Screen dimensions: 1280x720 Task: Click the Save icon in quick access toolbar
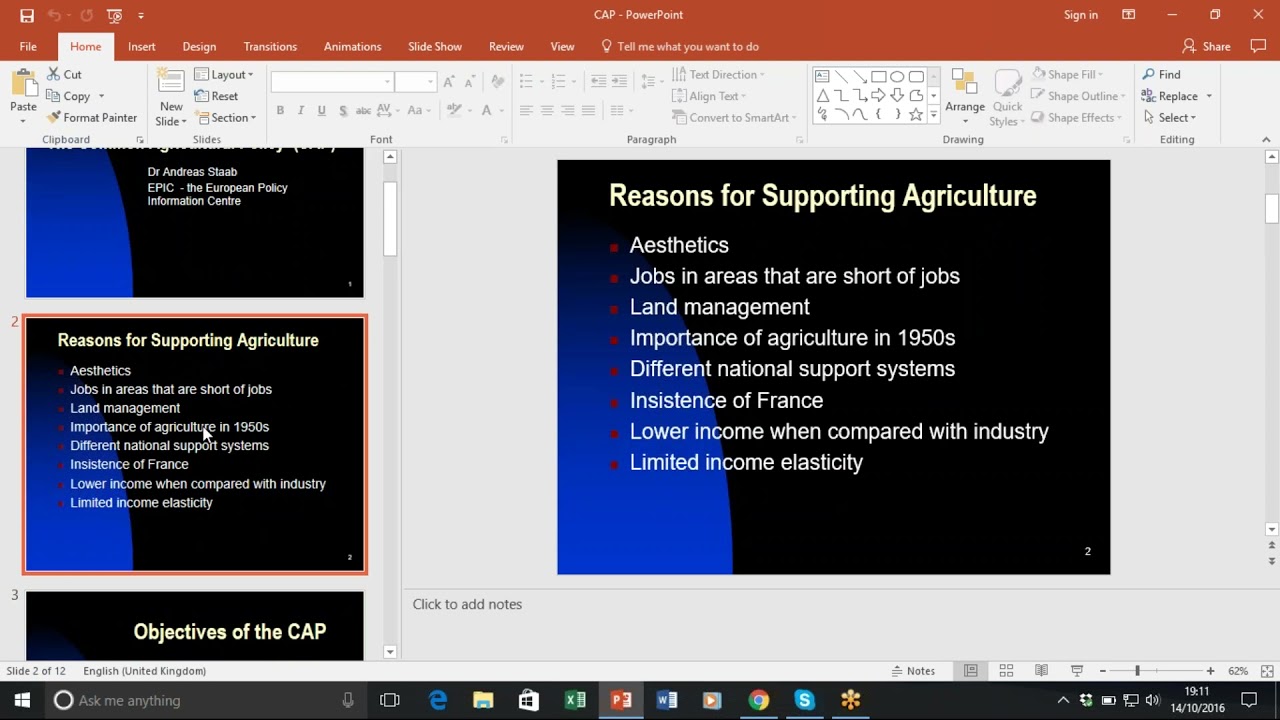[x=27, y=15]
